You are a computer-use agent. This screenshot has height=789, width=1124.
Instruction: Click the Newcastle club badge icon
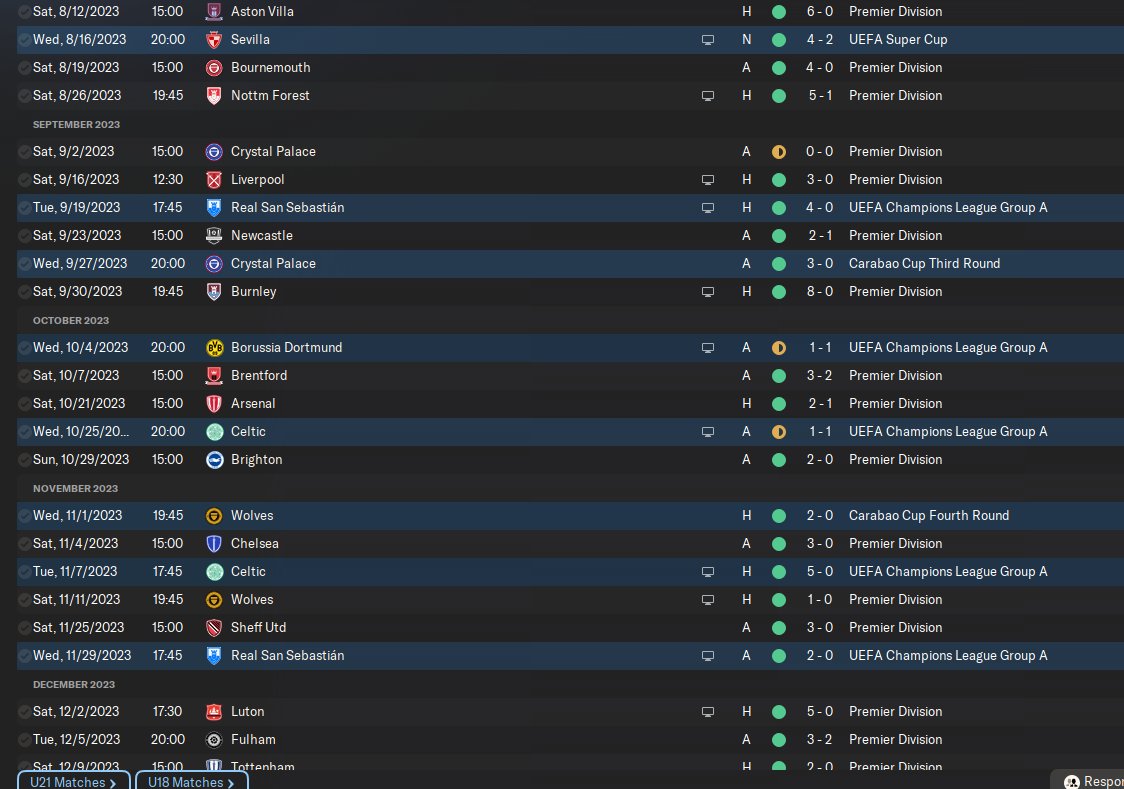pyautogui.click(x=214, y=236)
